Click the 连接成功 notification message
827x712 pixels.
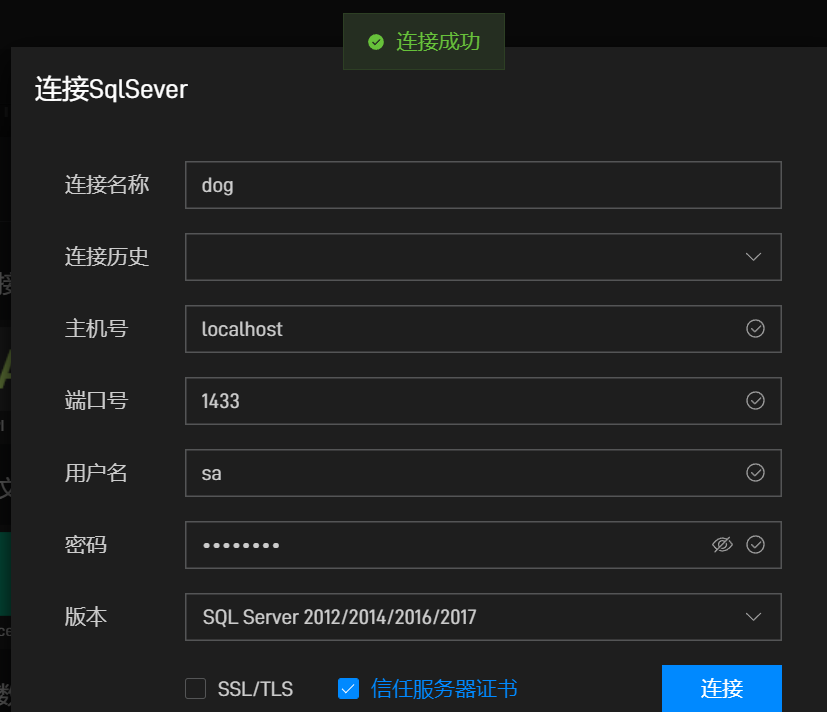[438, 42]
